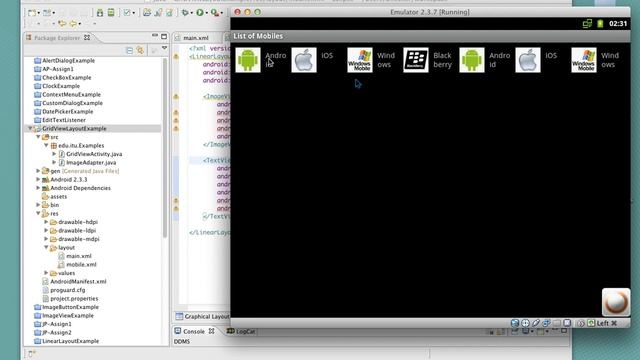Select AndroidManifest.xml file
The height and width of the screenshot is (360, 640).
tap(78, 282)
